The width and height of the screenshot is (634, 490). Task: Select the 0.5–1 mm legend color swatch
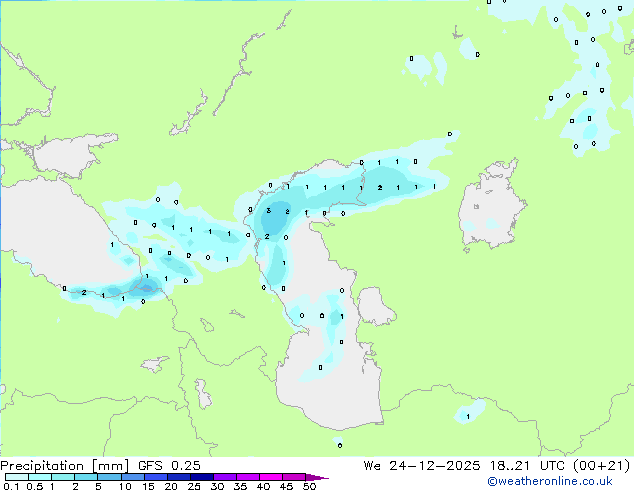[x=40, y=477]
